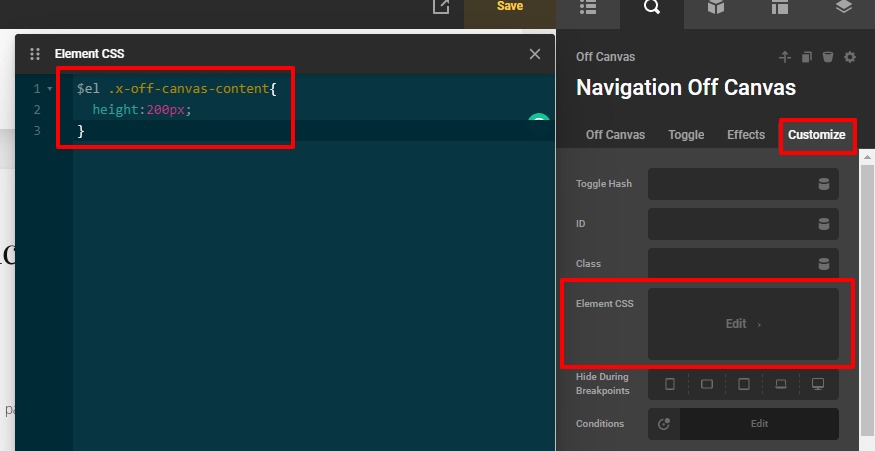Screen dimensions: 875x451
Task: Switch to the Effects tab
Action: point(746,135)
